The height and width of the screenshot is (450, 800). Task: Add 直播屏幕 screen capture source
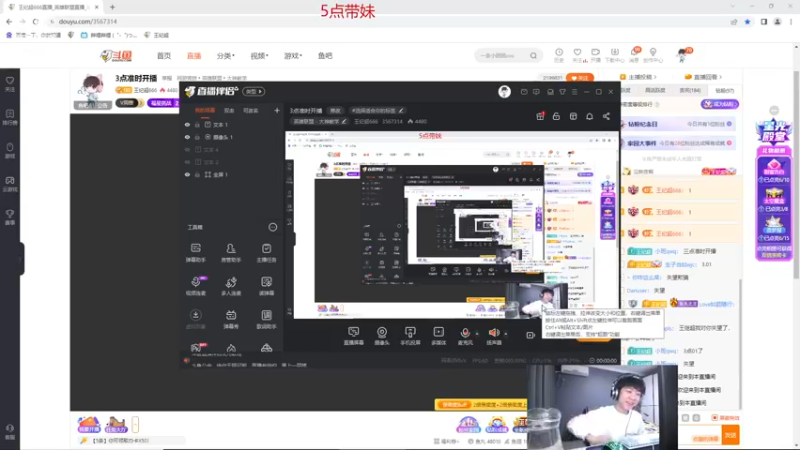(x=354, y=336)
